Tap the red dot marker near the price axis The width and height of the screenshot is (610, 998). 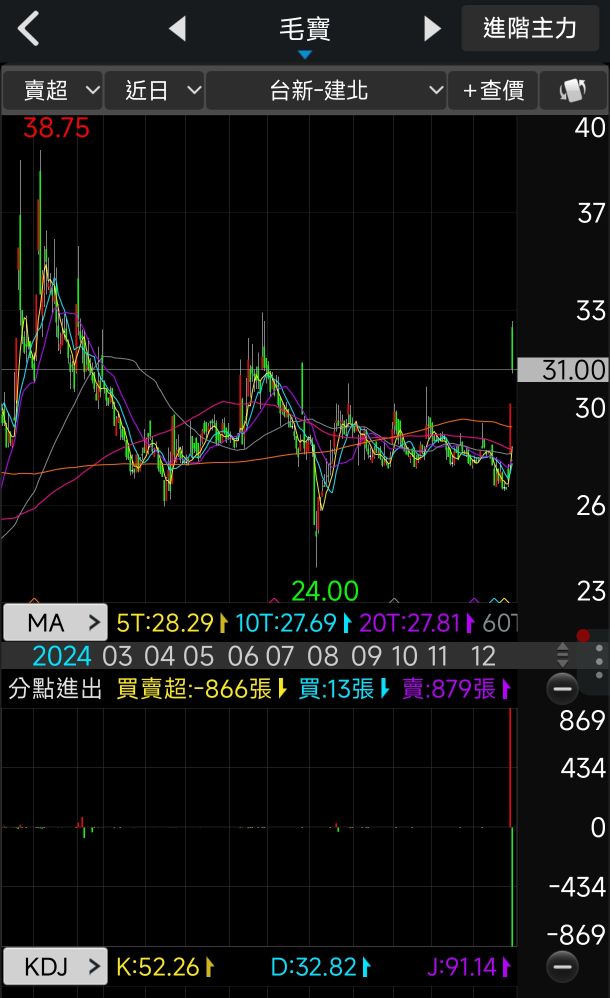coord(583,635)
